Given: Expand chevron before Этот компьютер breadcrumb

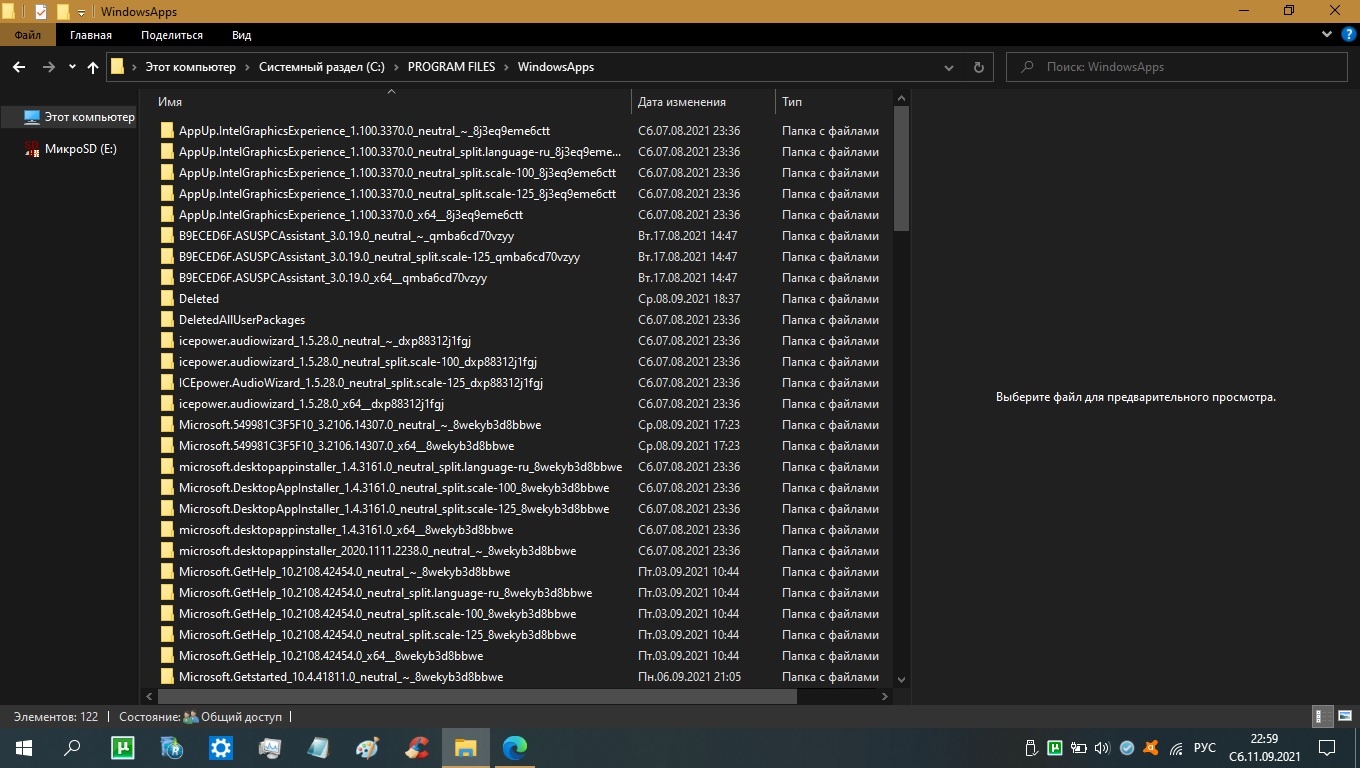Looking at the screenshot, I should [135, 67].
